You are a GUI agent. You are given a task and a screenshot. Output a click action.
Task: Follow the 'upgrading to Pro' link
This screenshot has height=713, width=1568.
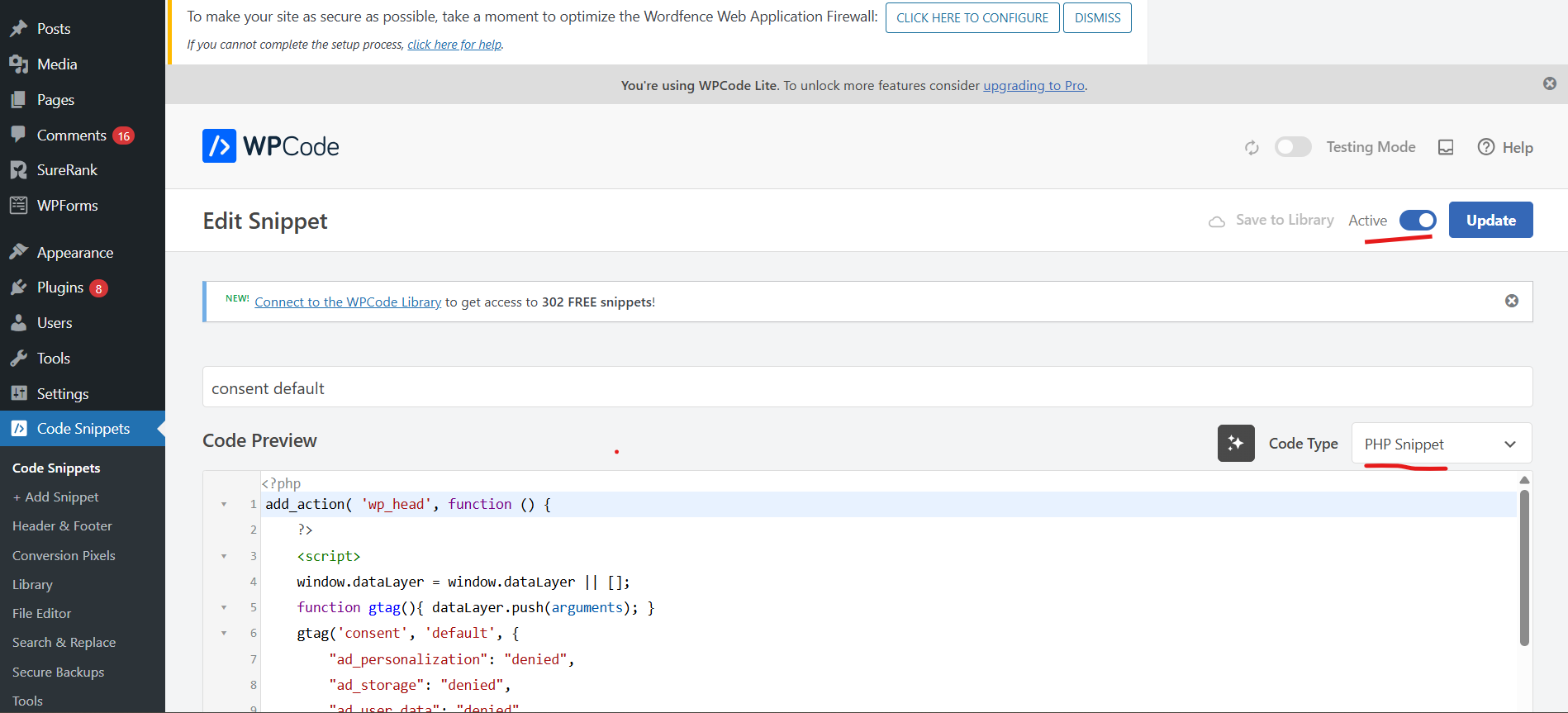click(1033, 85)
